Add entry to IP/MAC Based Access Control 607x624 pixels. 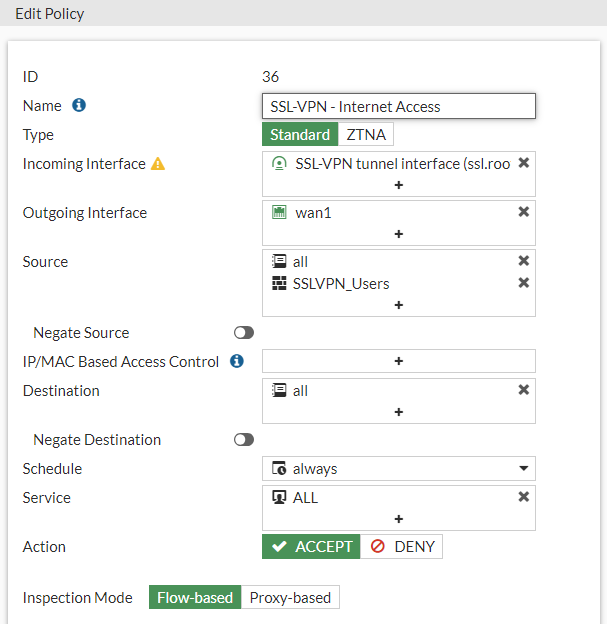coord(398,361)
